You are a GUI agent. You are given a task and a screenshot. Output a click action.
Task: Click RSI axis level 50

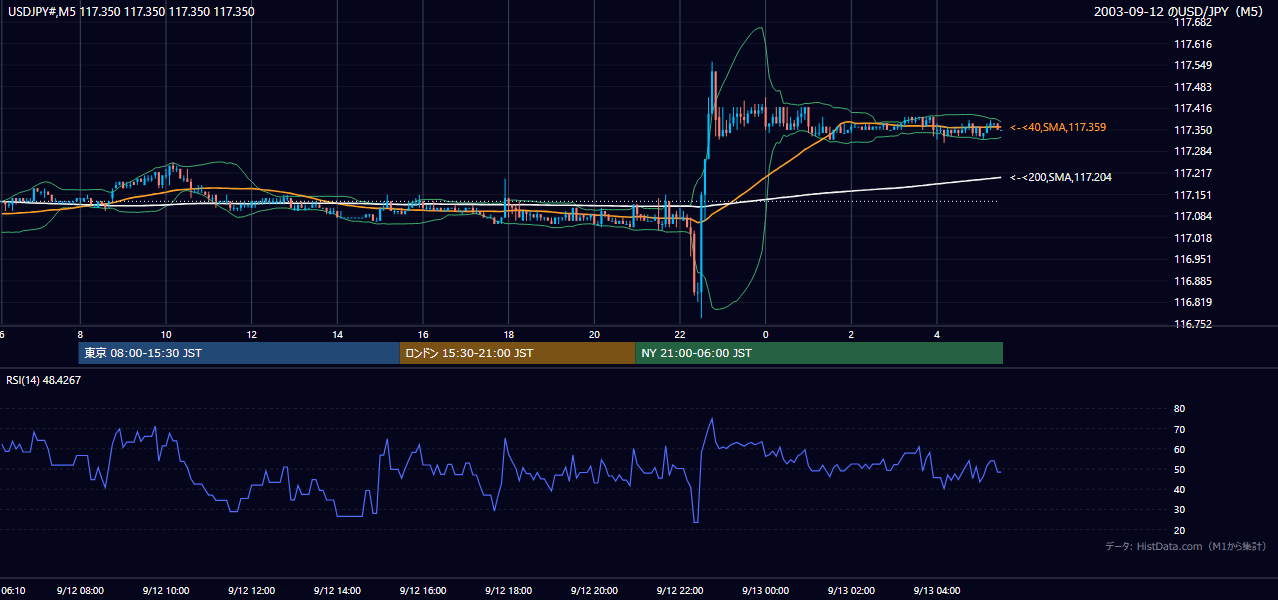[1179, 469]
